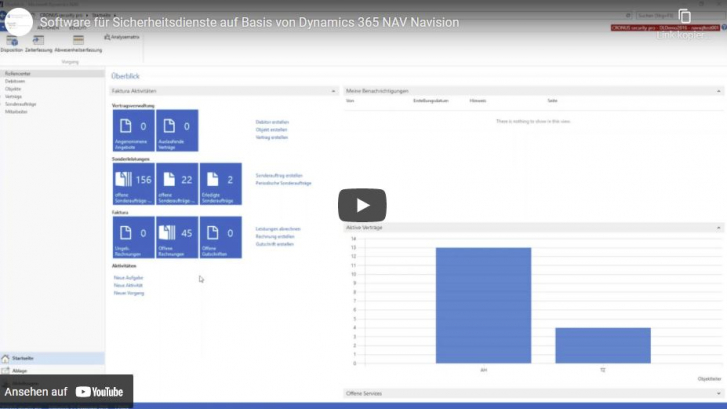The height and width of the screenshot is (409, 727).
Task: Open the Zeiterfassung ribbon icon
Action: [38, 44]
